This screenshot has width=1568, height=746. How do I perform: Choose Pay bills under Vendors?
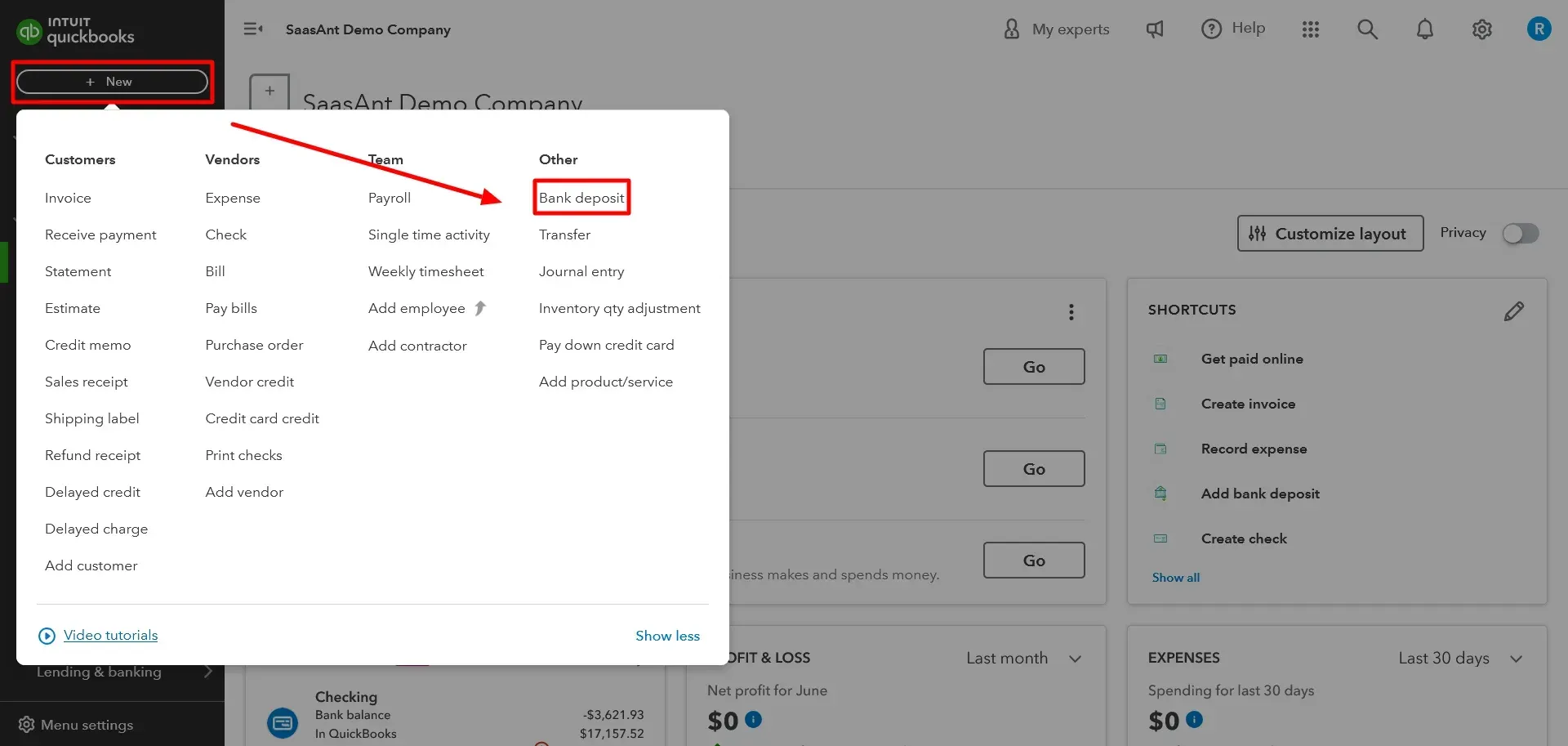pyautogui.click(x=231, y=308)
